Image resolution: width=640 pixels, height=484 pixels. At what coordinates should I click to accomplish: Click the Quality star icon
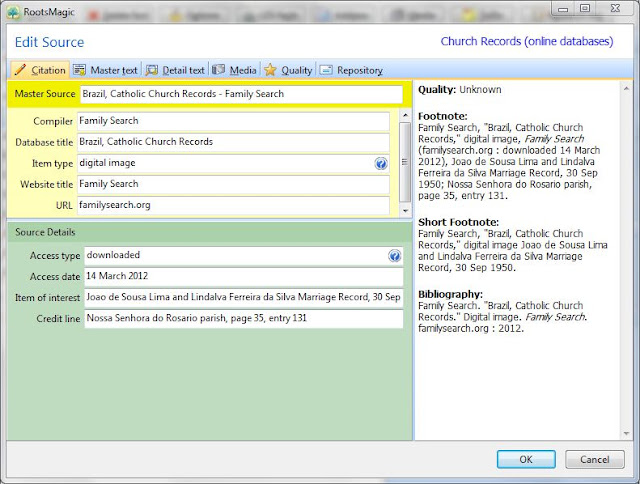click(270, 70)
